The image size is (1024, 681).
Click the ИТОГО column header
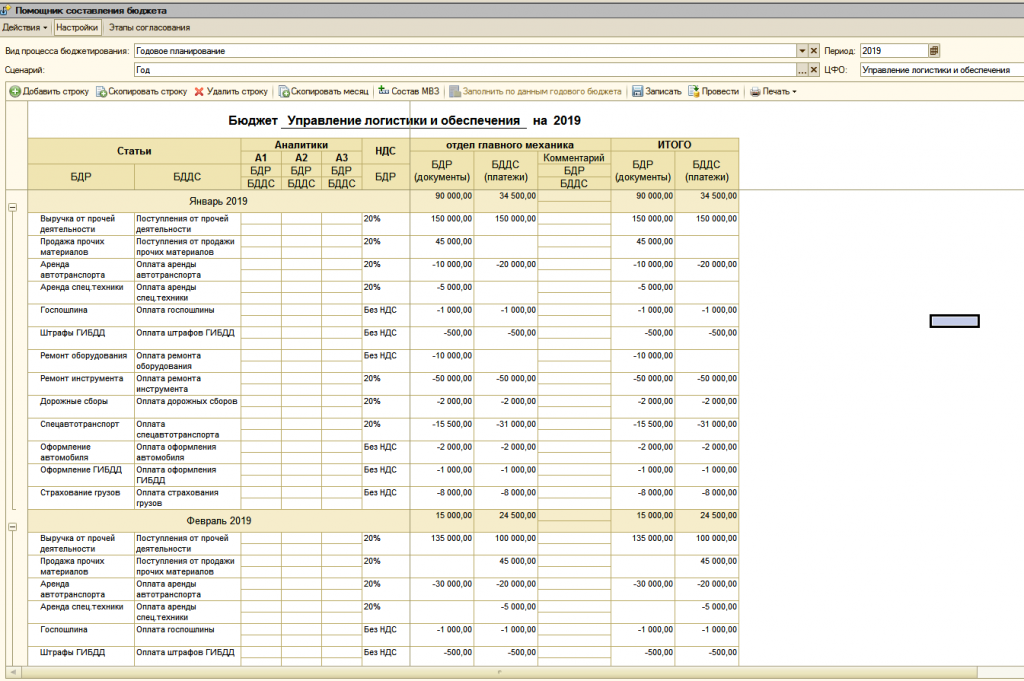[x=675, y=145]
